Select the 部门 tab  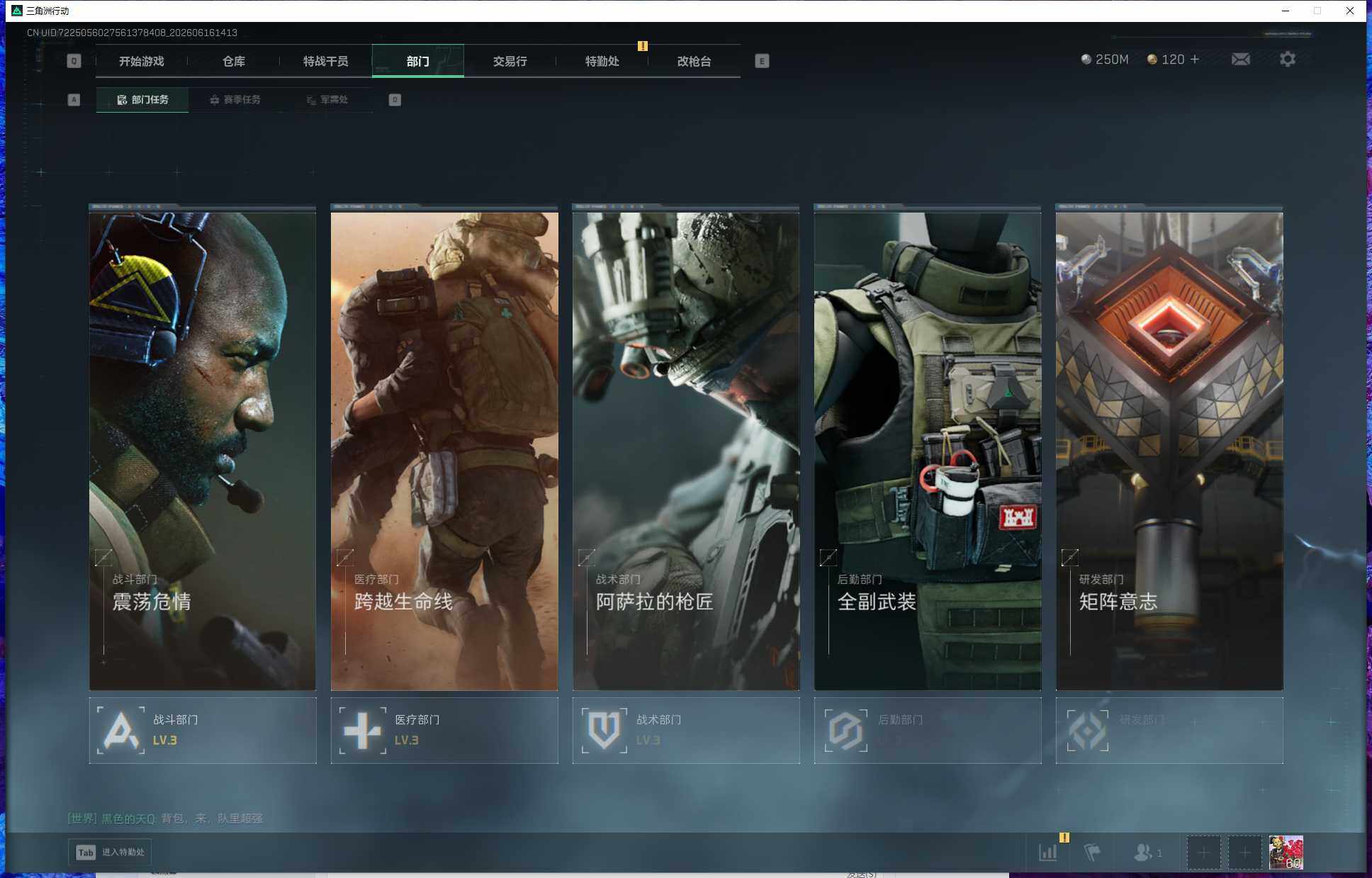pyautogui.click(x=417, y=61)
